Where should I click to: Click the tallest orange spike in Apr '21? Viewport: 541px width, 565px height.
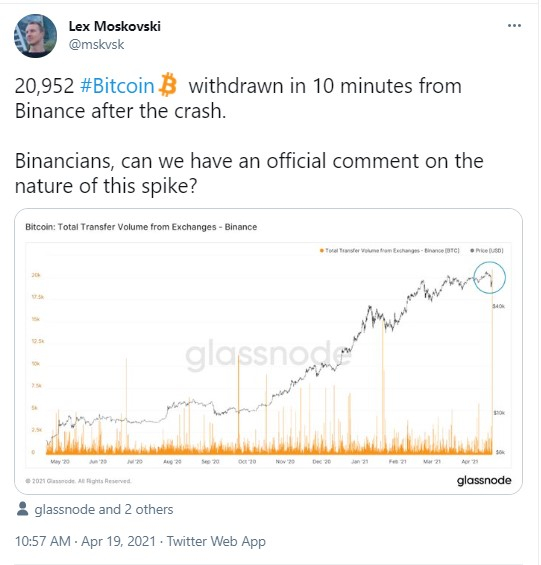tap(492, 360)
